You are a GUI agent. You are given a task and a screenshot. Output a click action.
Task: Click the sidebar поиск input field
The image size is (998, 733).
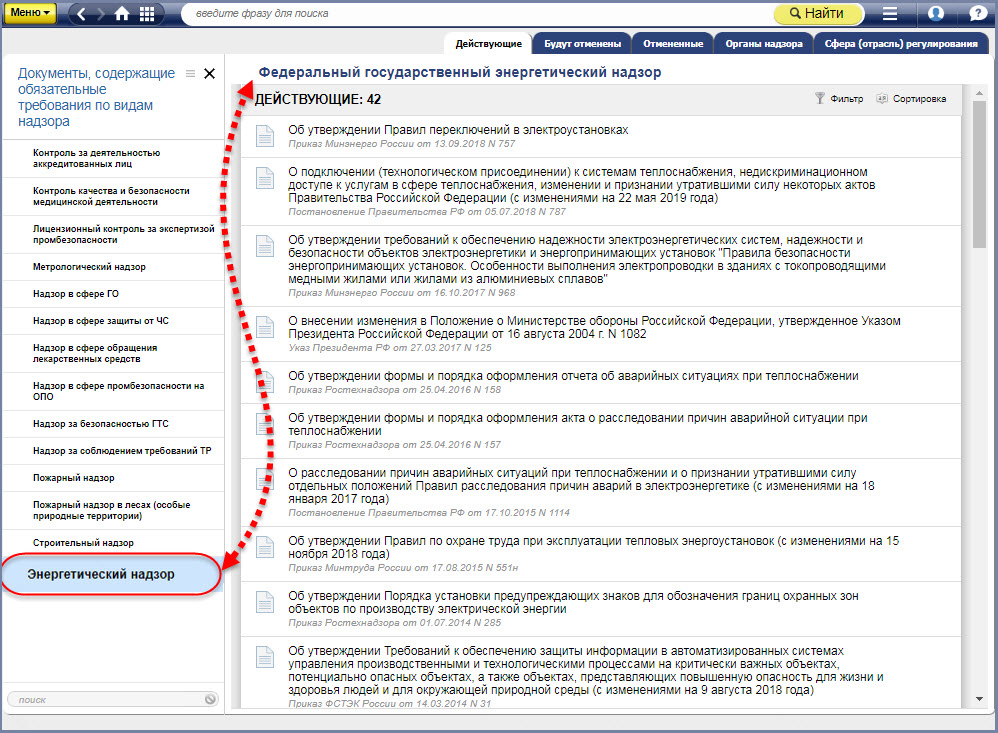[105, 699]
